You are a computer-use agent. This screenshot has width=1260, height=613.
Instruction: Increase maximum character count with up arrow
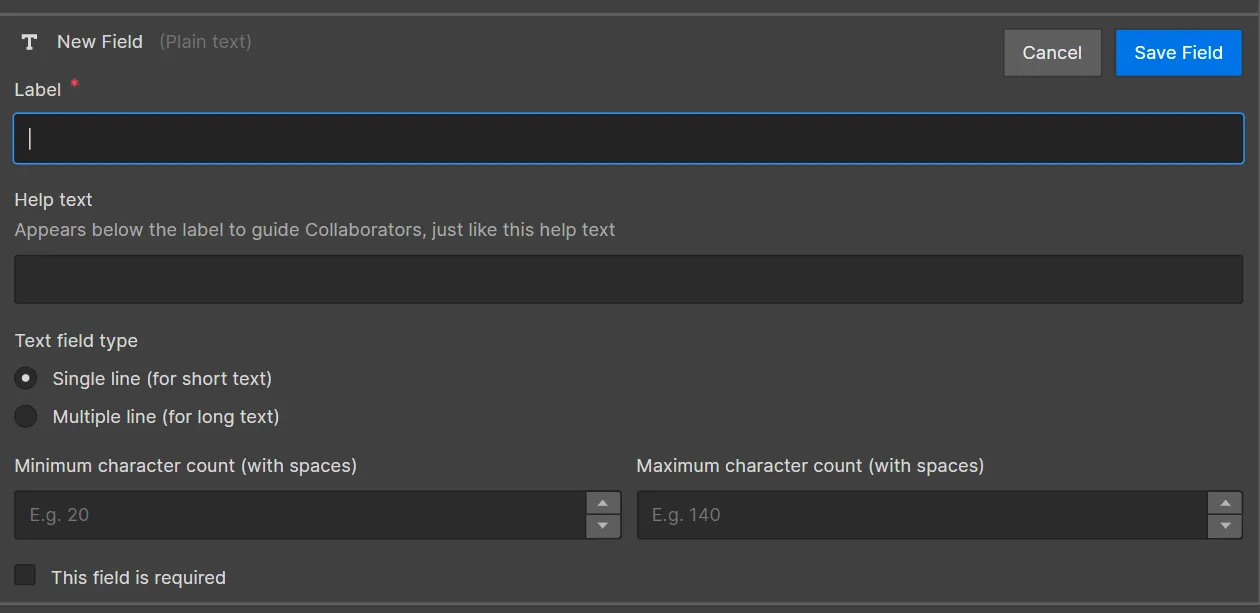(1225, 503)
